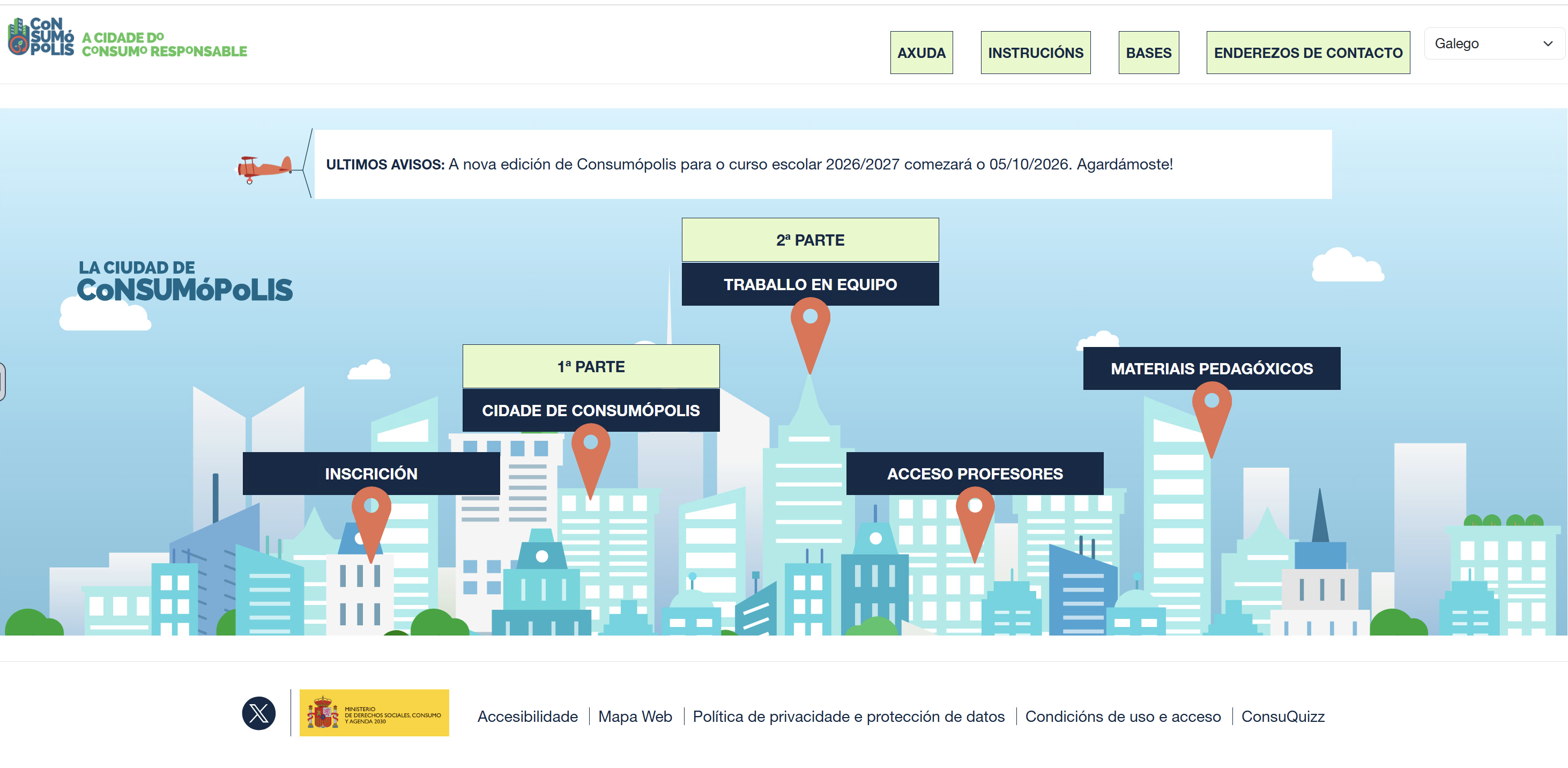Click the map pin below Materiais Pedagóxicos
This screenshot has height=768, width=1568.
(1212, 419)
